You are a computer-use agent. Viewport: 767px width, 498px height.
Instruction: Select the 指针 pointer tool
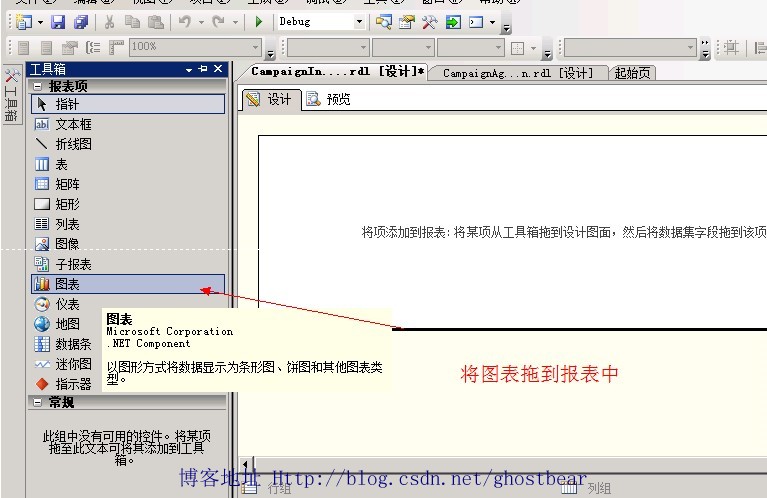128,104
